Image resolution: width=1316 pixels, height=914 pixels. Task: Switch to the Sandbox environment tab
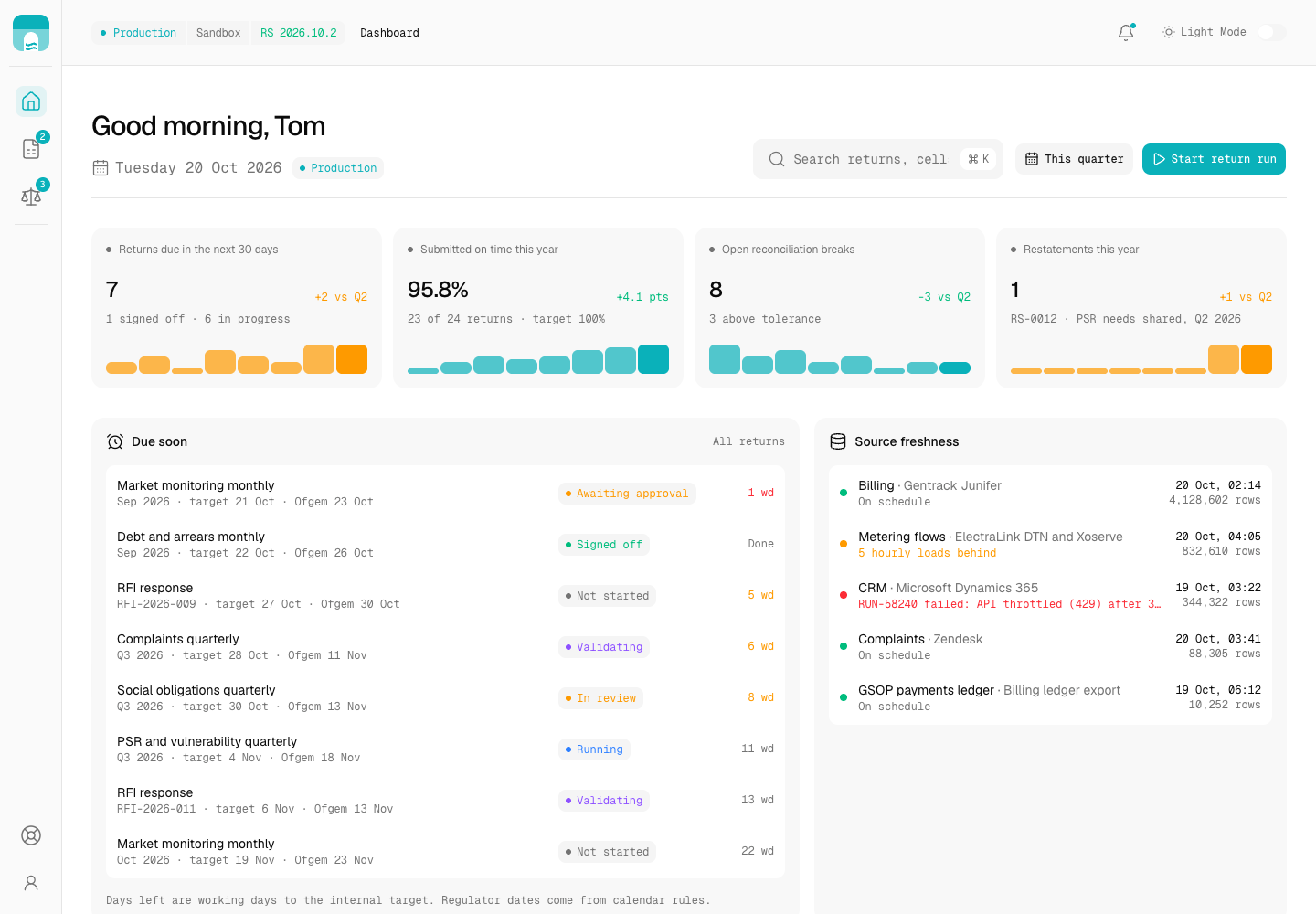tap(218, 33)
